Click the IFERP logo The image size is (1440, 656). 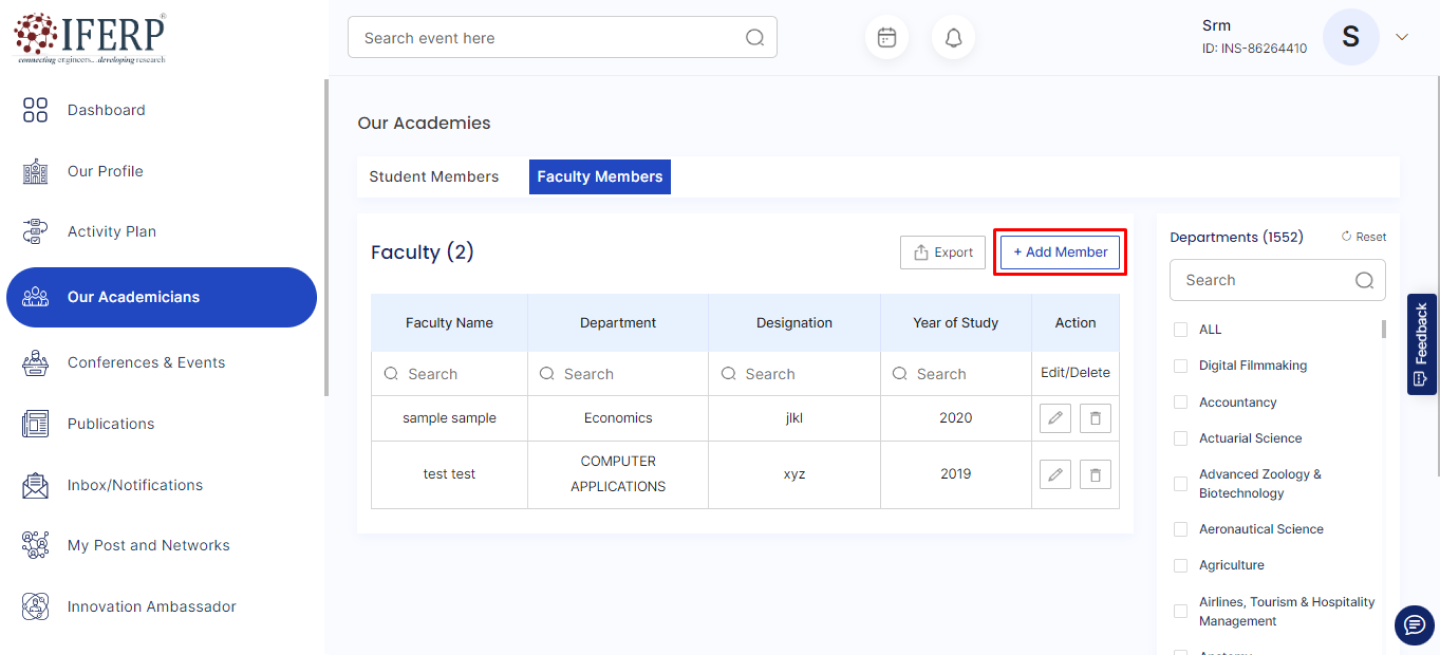(x=90, y=38)
